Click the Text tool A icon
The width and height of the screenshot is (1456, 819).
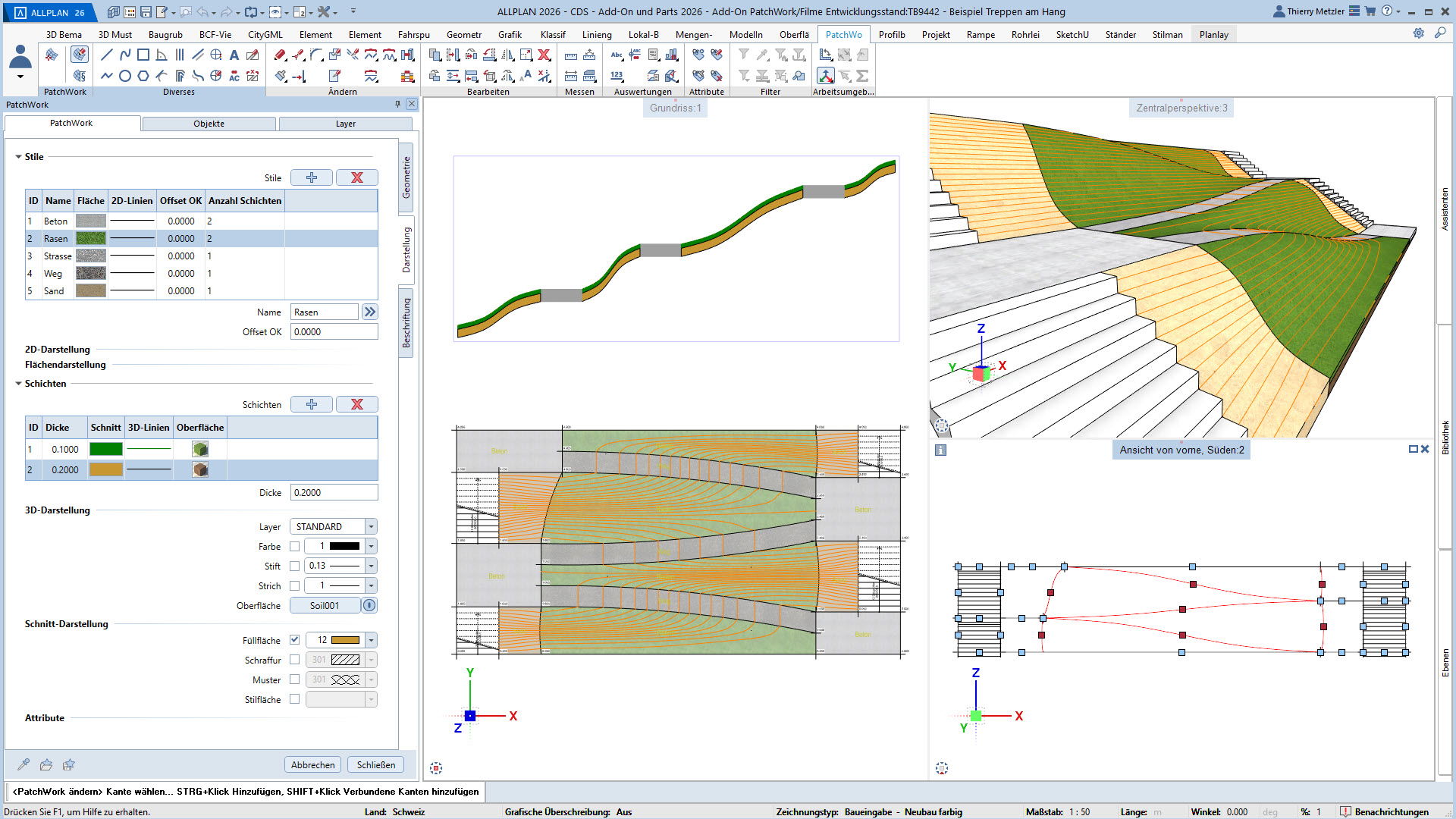pos(234,55)
